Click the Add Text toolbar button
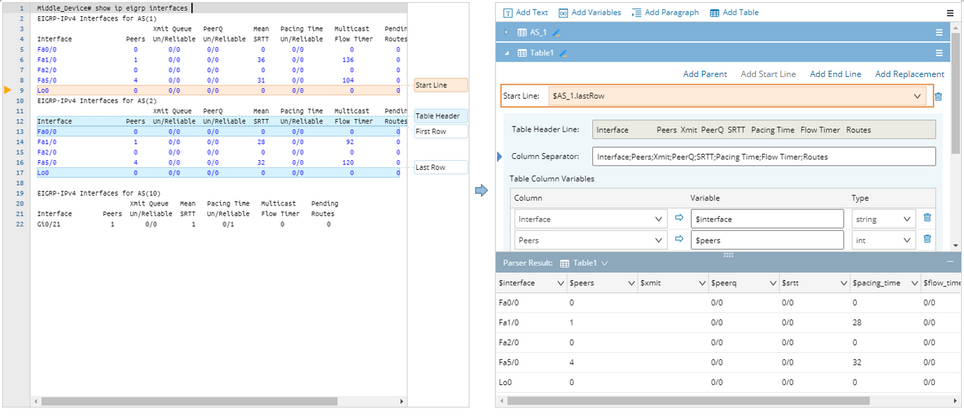 (x=526, y=12)
